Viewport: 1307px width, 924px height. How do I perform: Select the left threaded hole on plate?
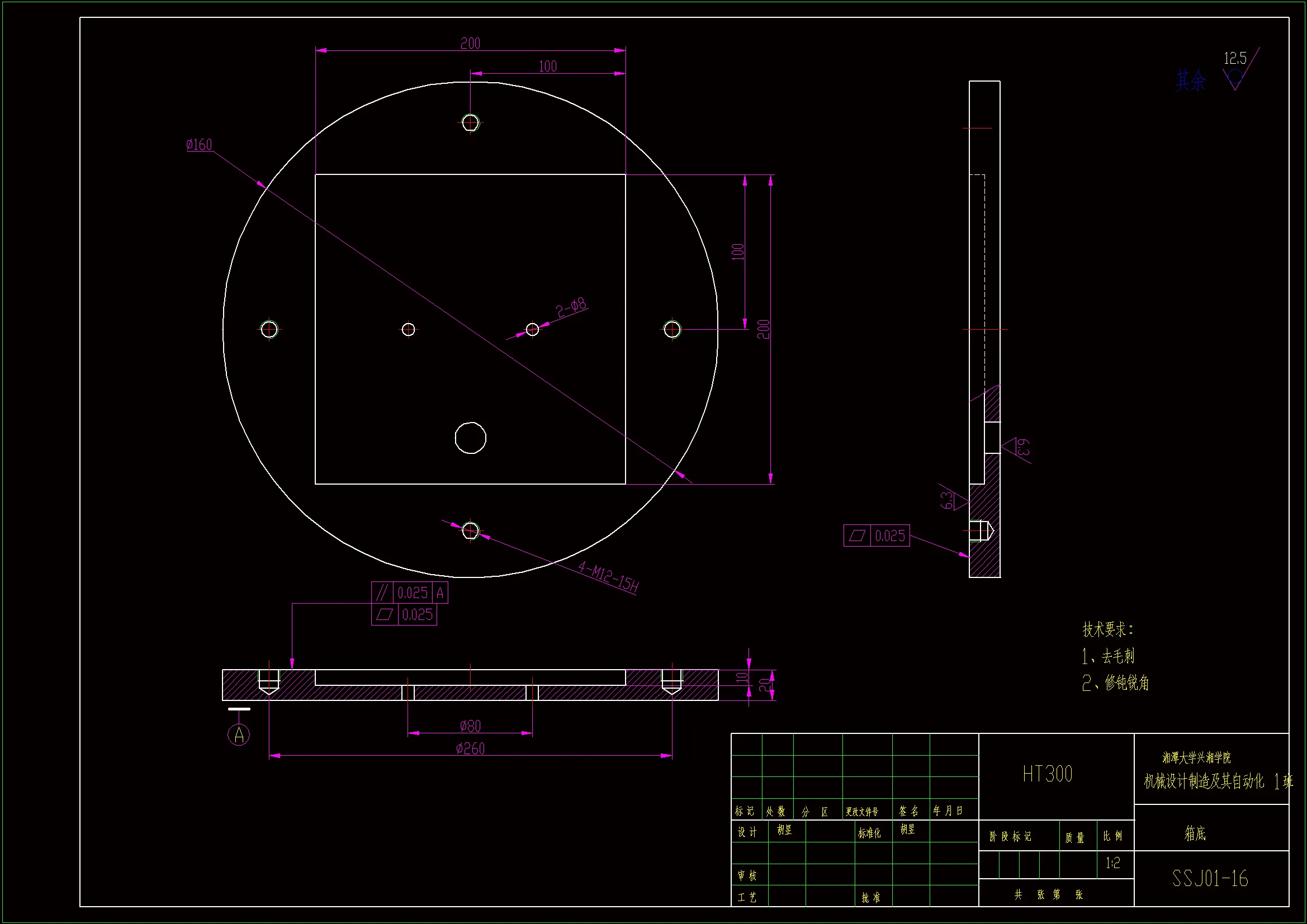(x=269, y=329)
